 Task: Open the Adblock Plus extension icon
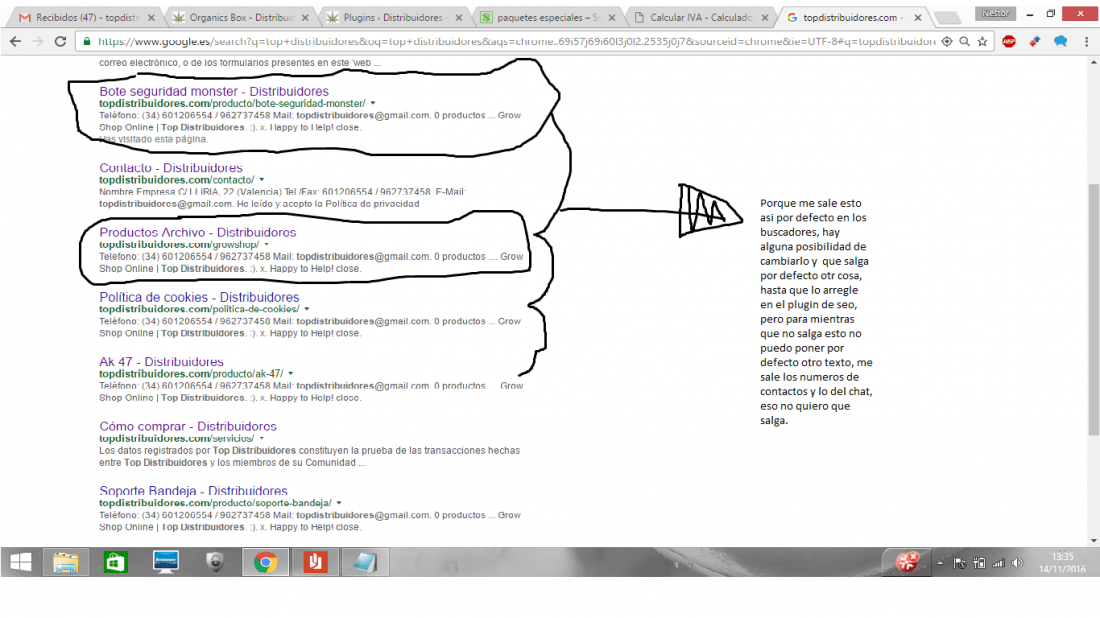coord(1009,41)
